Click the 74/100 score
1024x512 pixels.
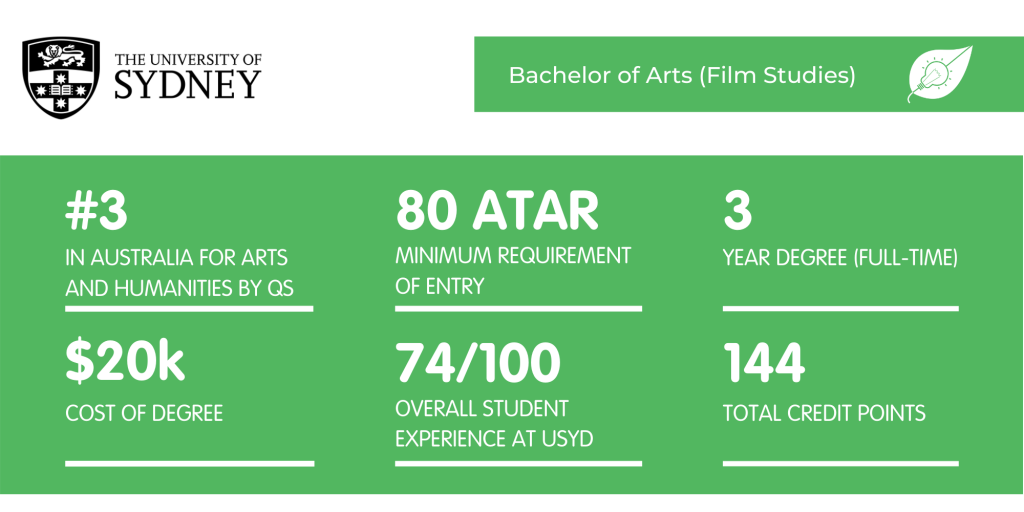[478, 363]
